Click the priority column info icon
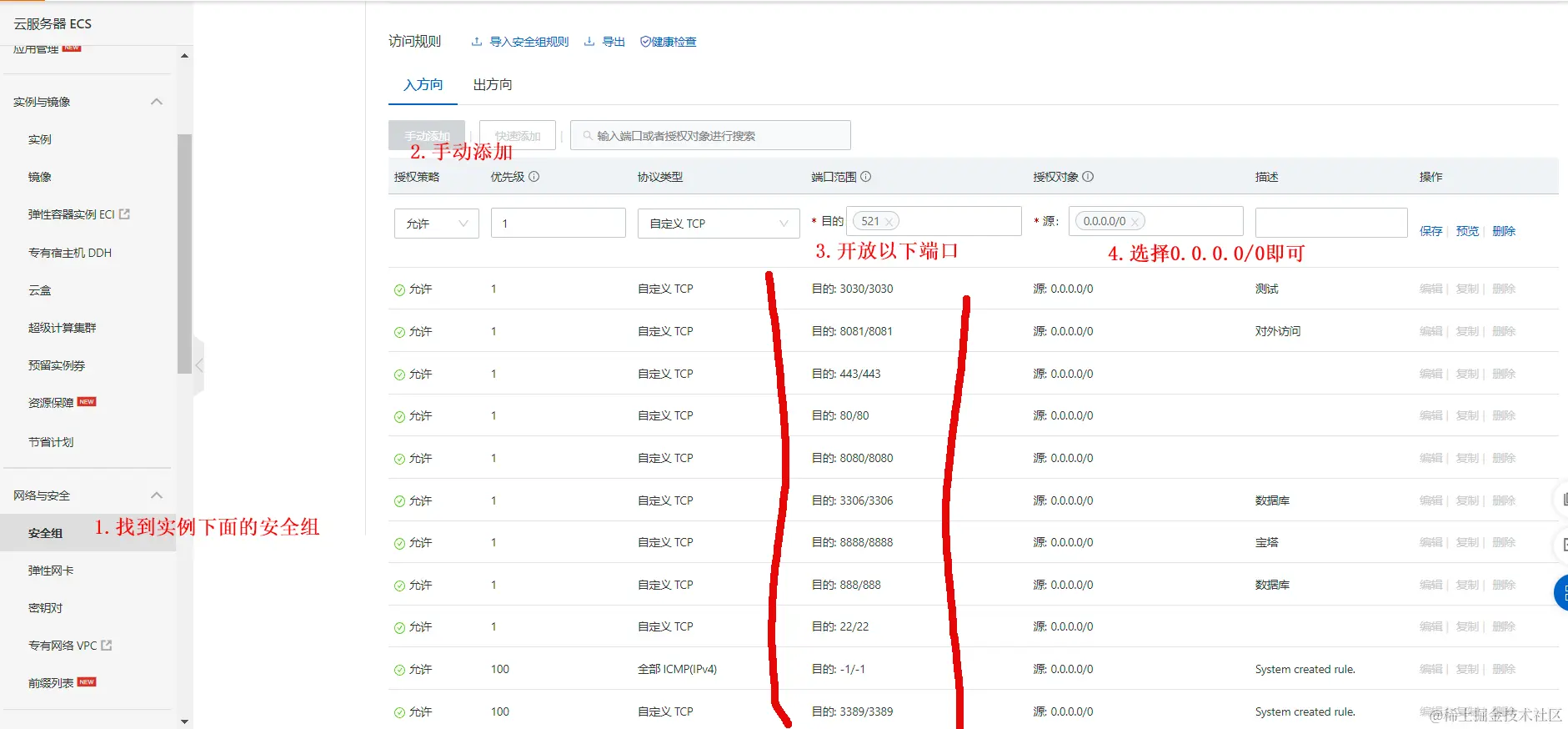The height and width of the screenshot is (729, 1568). (534, 177)
